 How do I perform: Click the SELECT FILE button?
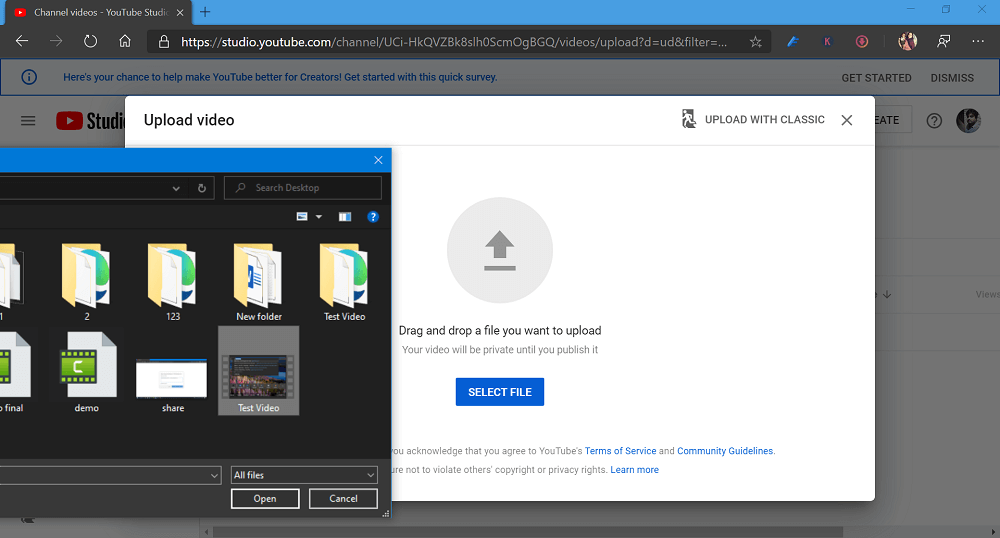click(x=500, y=392)
